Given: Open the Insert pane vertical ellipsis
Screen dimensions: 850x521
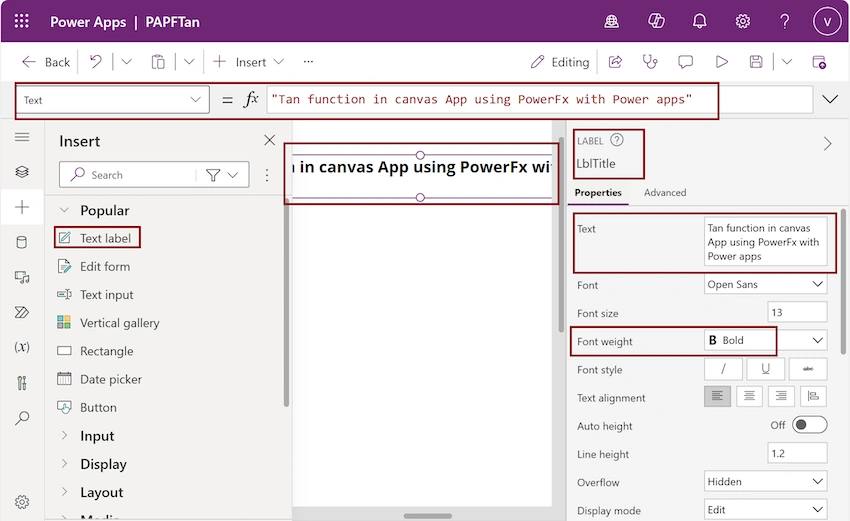Looking at the screenshot, I should point(267,175).
